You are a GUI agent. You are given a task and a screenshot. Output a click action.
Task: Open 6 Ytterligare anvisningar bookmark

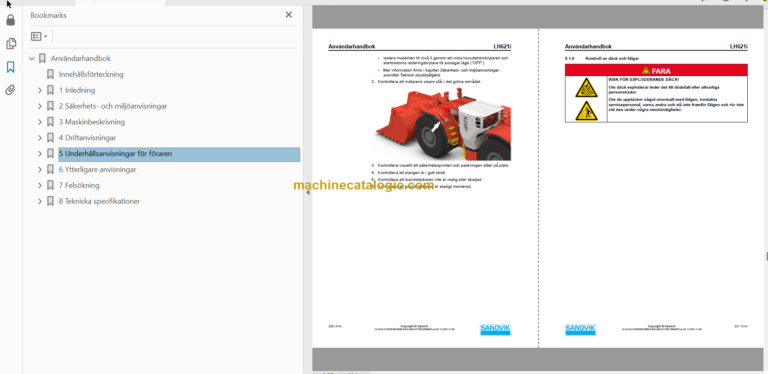(x=97, y=169)
